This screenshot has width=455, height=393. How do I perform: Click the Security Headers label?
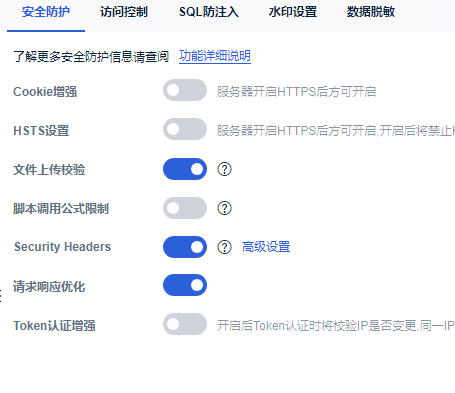[62, 247]
